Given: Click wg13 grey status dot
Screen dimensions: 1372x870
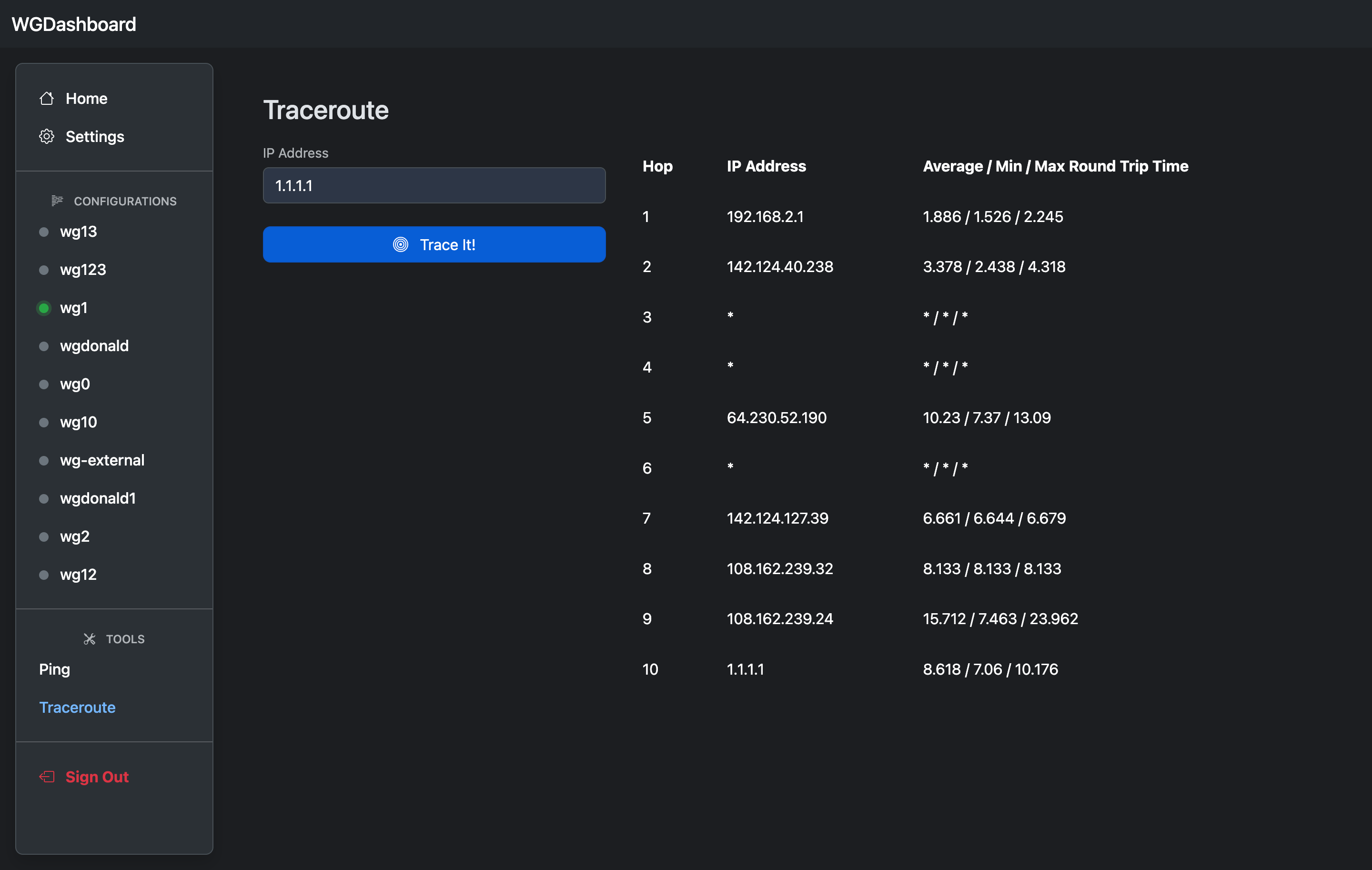Looking at the screenshot, I should tap(44, 232).
